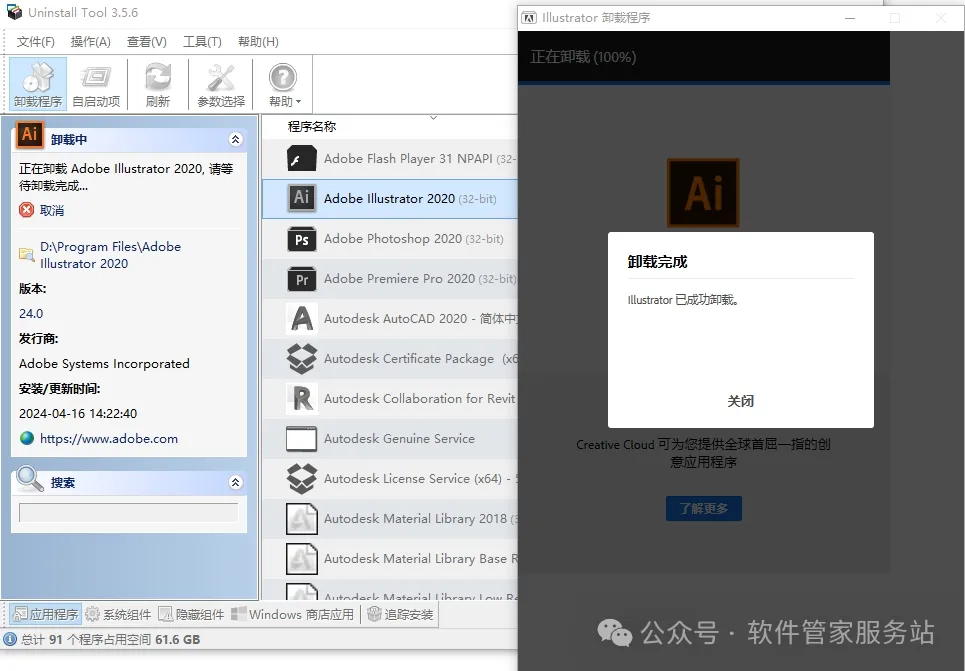
Task: Click the publisher Adobe Systems Incorporated
Action: 104,364
